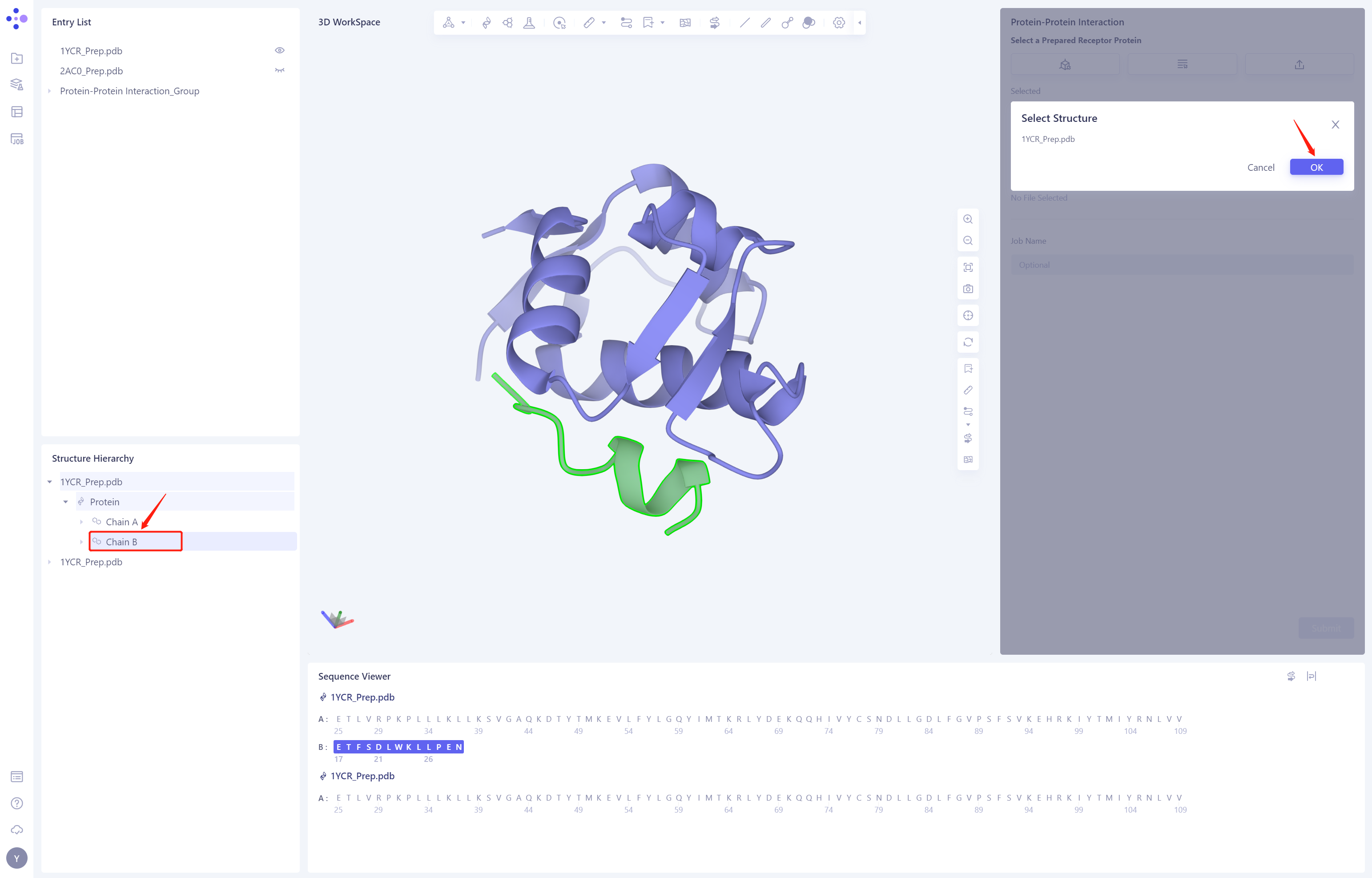Collapse the Protein node in hierarchy
Image resolution: width=1372 pixels, height=878 pixels.
65,502
